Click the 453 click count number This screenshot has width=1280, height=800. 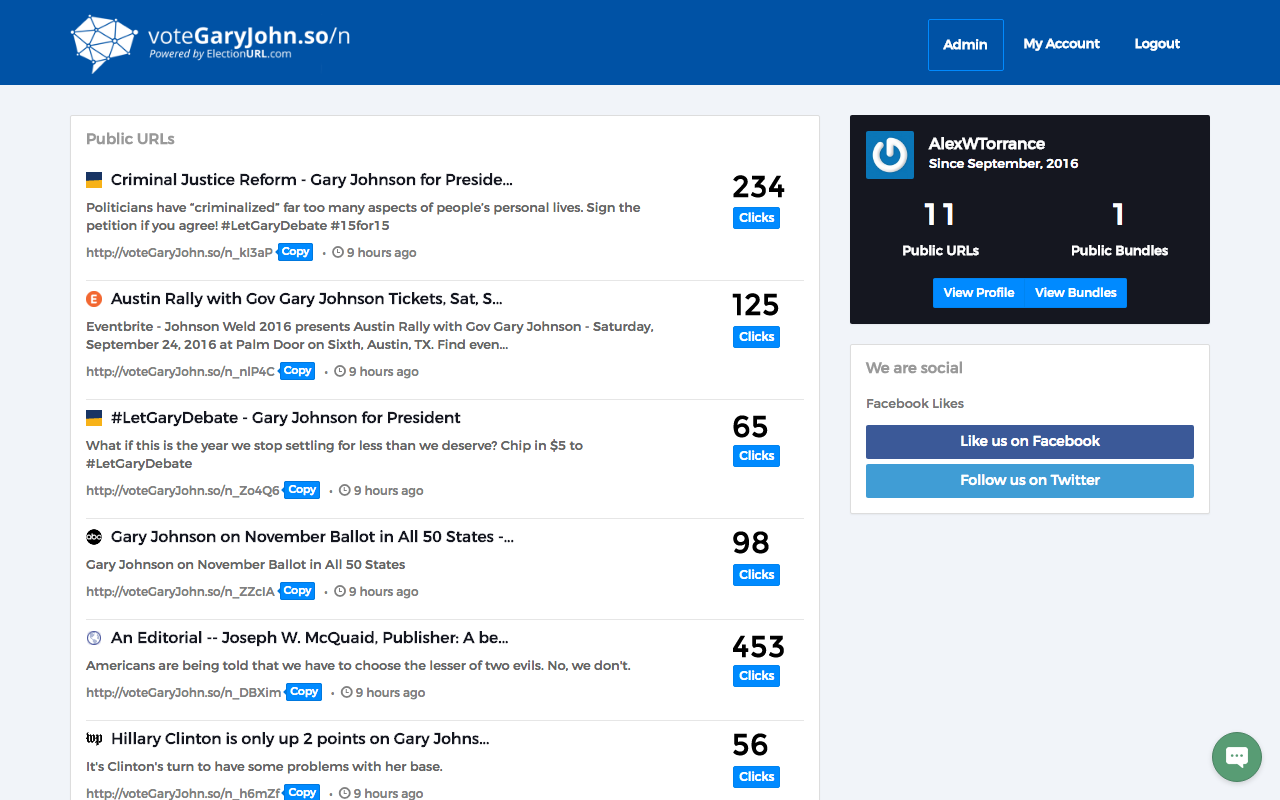(758, 646)
